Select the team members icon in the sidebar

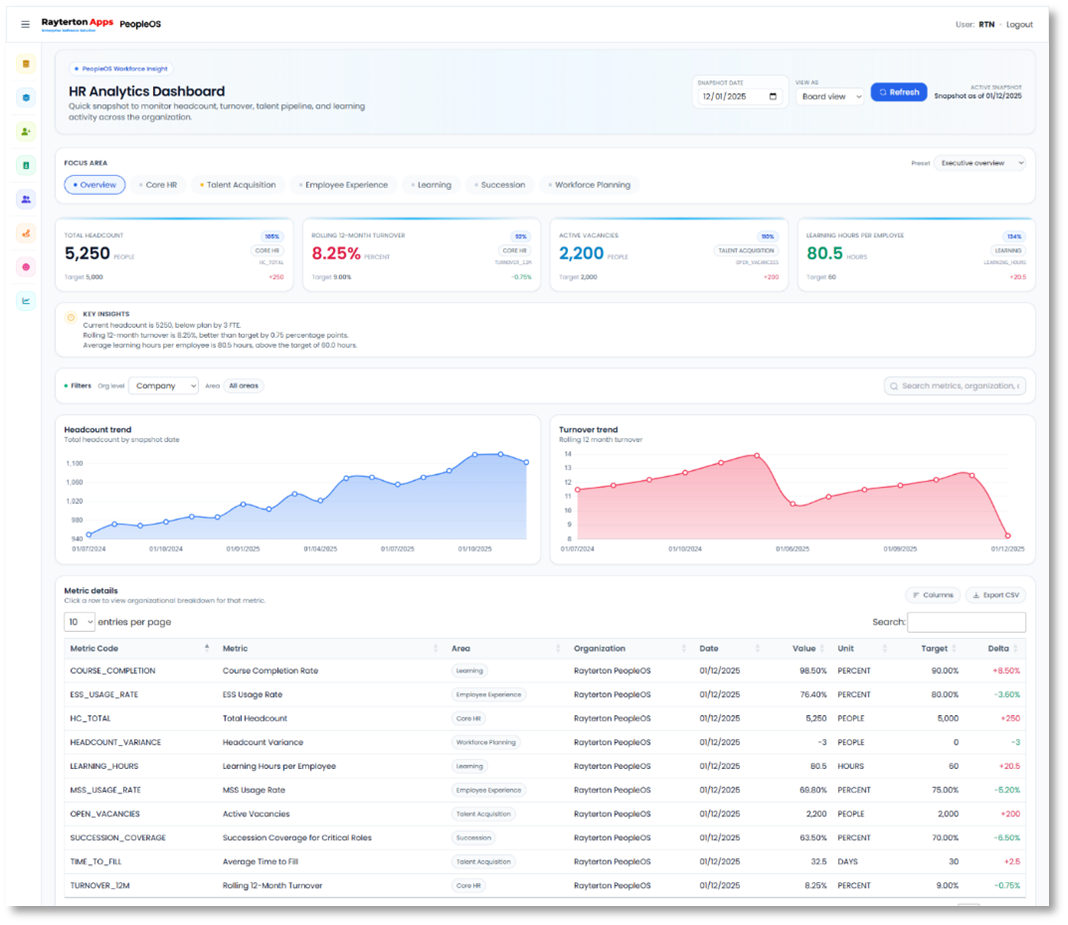(25, 199)
